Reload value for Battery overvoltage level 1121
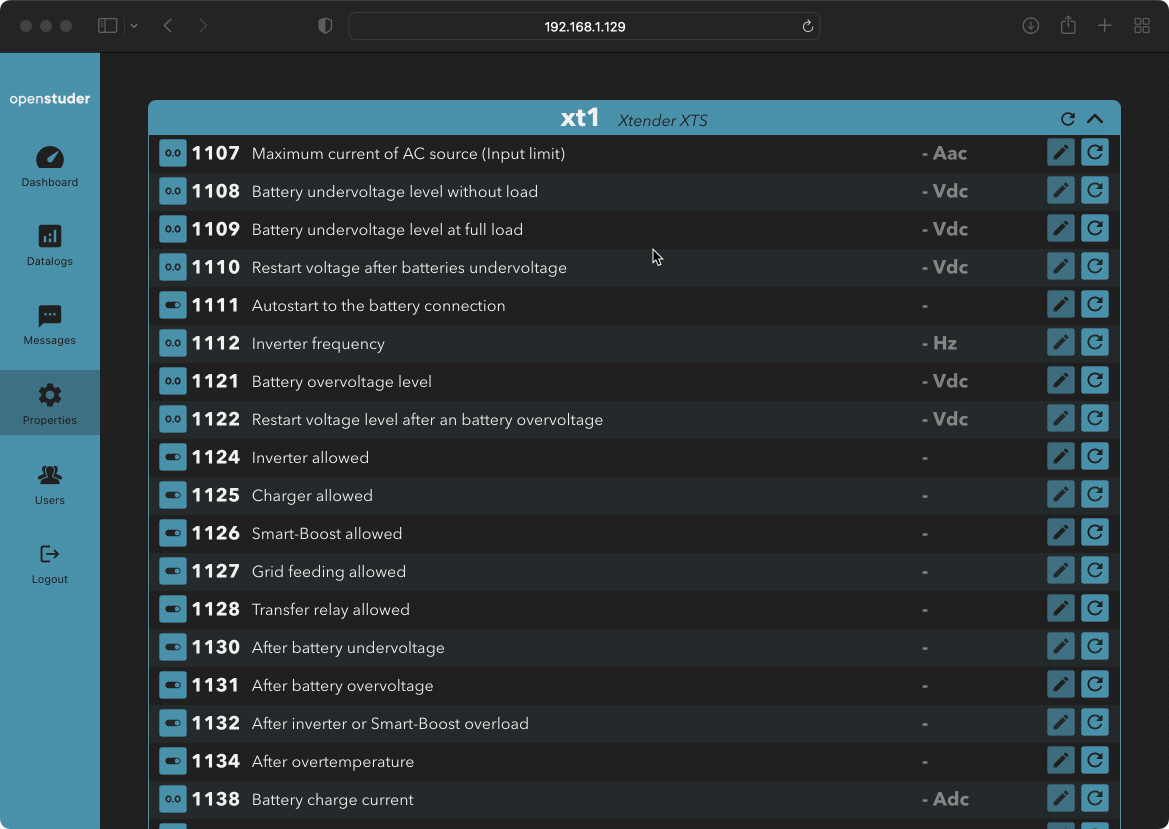This screenshot has width=1169, height=829. [x=1095, y=381]
